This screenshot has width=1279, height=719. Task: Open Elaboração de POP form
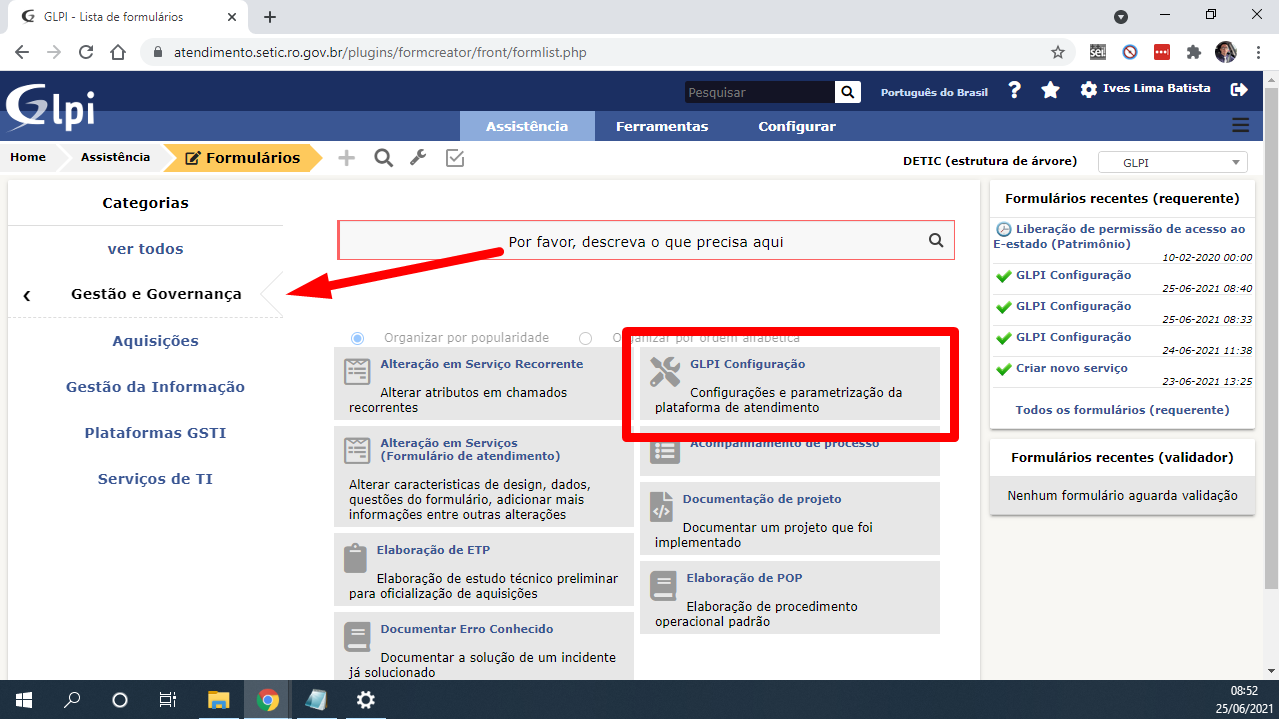[744, 578]
